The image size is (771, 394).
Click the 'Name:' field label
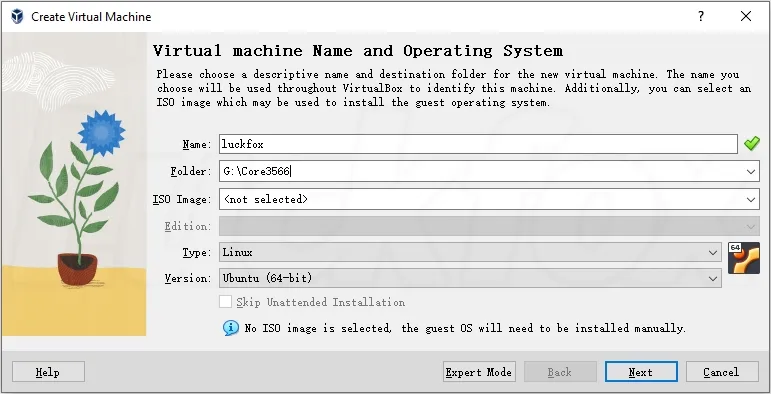click(197, 144)
